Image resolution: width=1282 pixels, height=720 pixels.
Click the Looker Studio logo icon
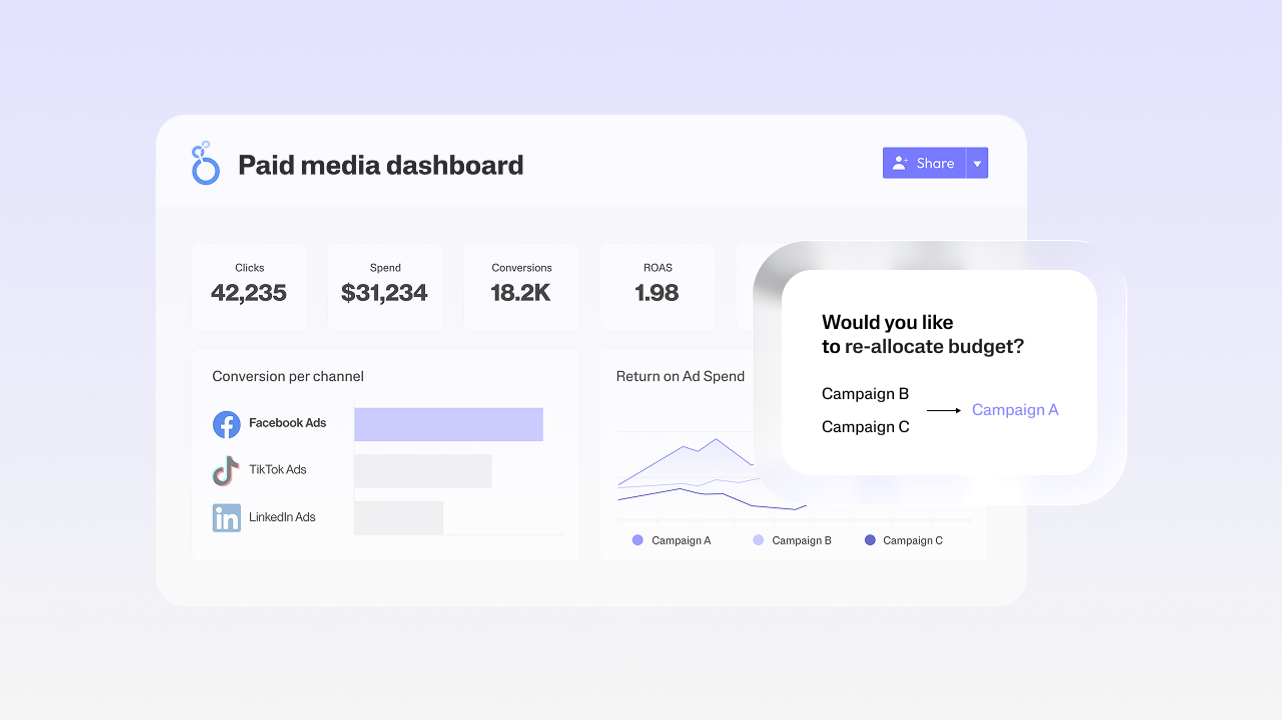pyautogui.click(x=205, y=163)
